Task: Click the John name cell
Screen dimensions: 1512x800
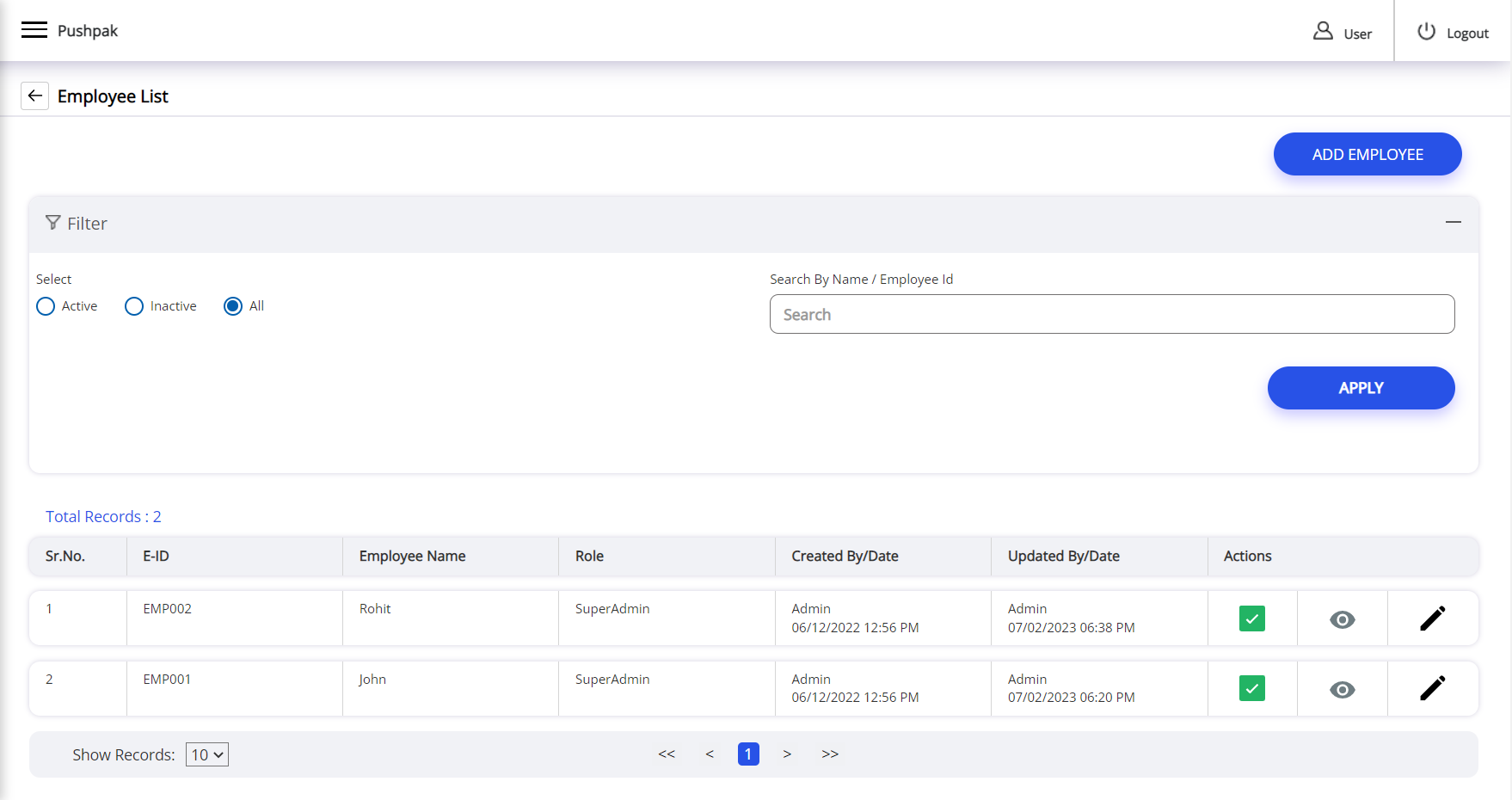Action: click(x=372, y=680)
